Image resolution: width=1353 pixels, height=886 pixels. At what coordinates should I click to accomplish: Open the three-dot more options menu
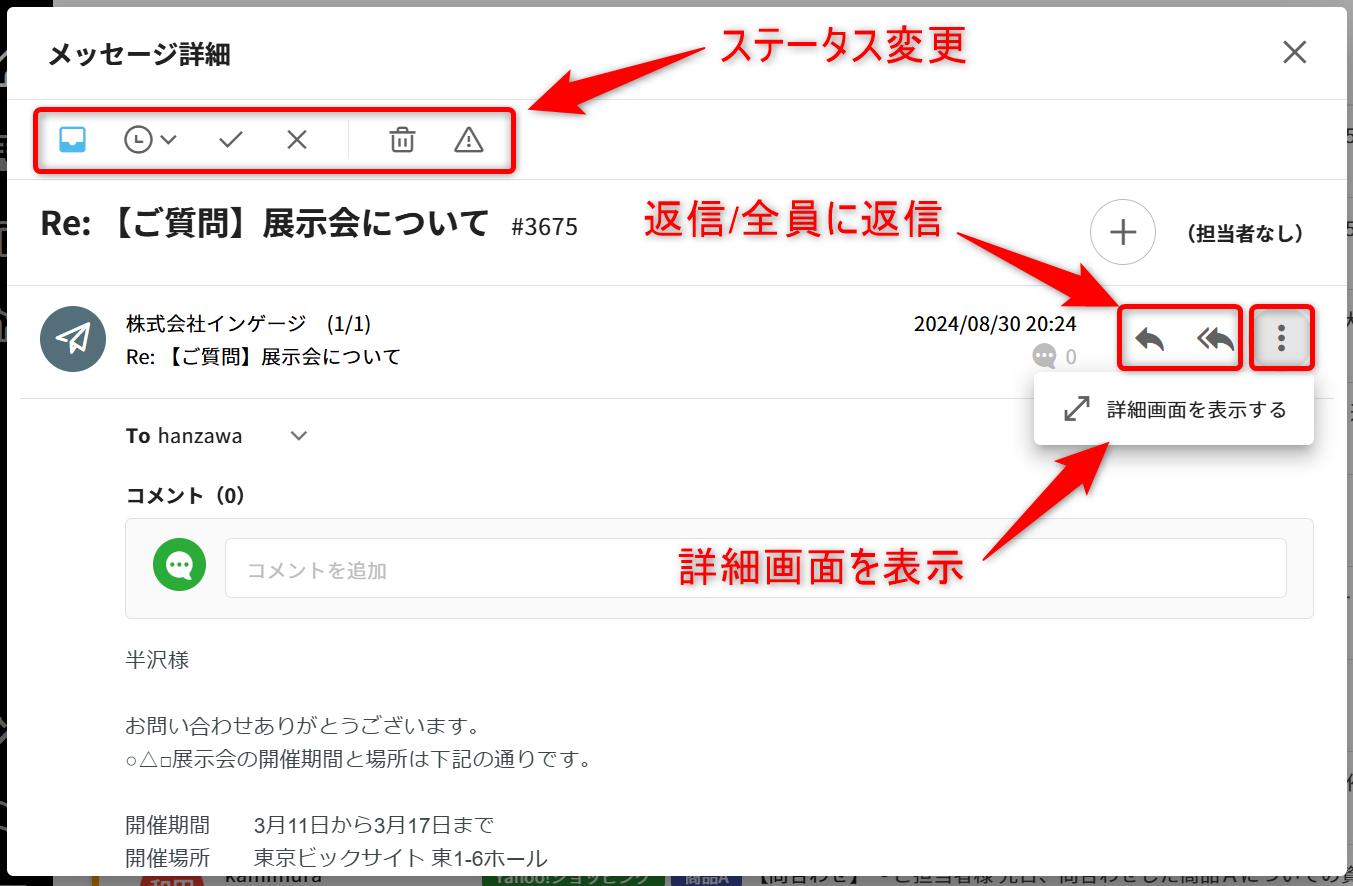tap(1281, 339)
